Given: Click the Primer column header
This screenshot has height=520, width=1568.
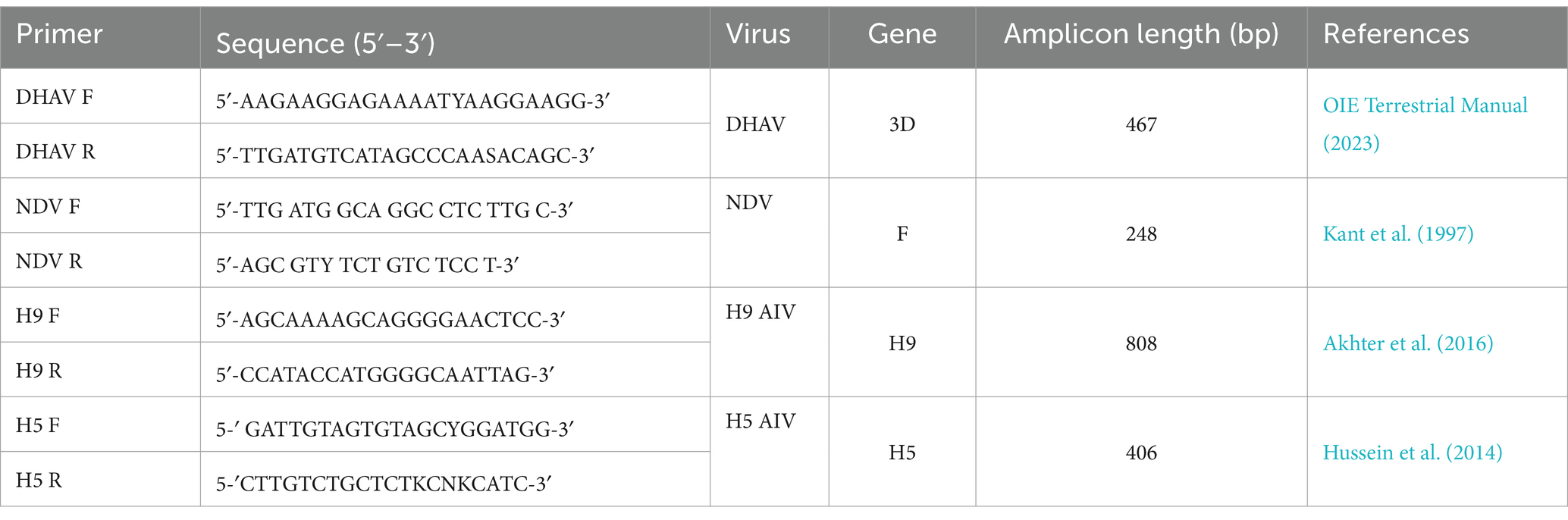Looking at the screenshot, I should [59, 34].
